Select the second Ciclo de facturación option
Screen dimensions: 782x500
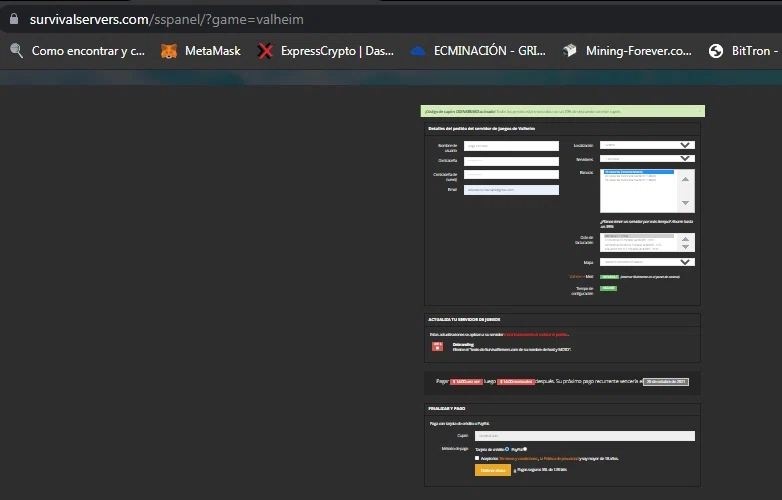pos(638,240)
